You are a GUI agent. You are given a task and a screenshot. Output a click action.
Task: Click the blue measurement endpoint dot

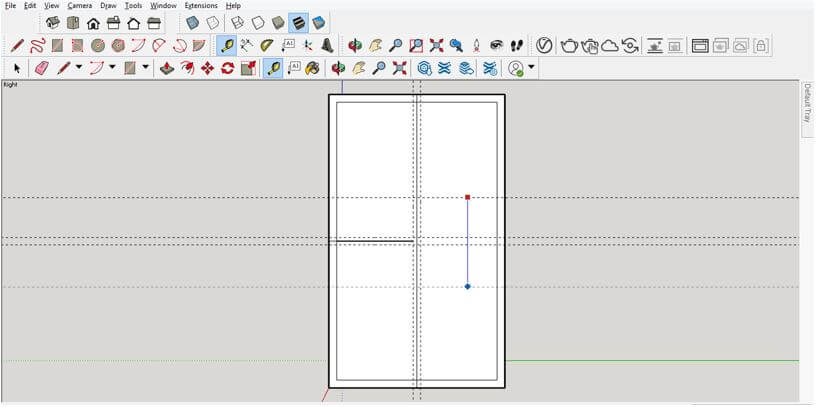tap(467, 286)
